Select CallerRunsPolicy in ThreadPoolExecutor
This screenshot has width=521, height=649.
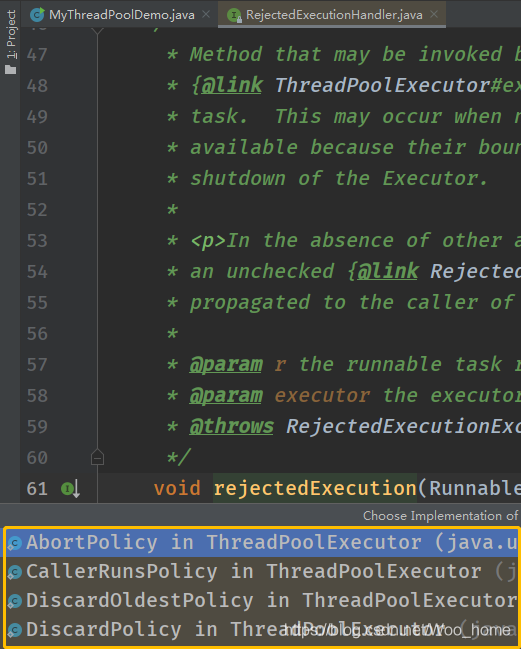click(262, 572)
